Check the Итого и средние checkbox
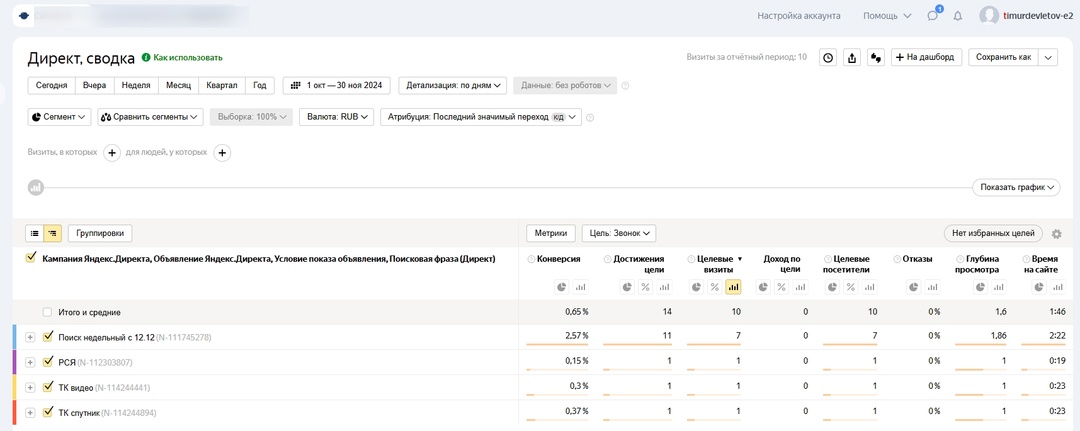This screenshot has width=1080, height=431. click(48, 313)
